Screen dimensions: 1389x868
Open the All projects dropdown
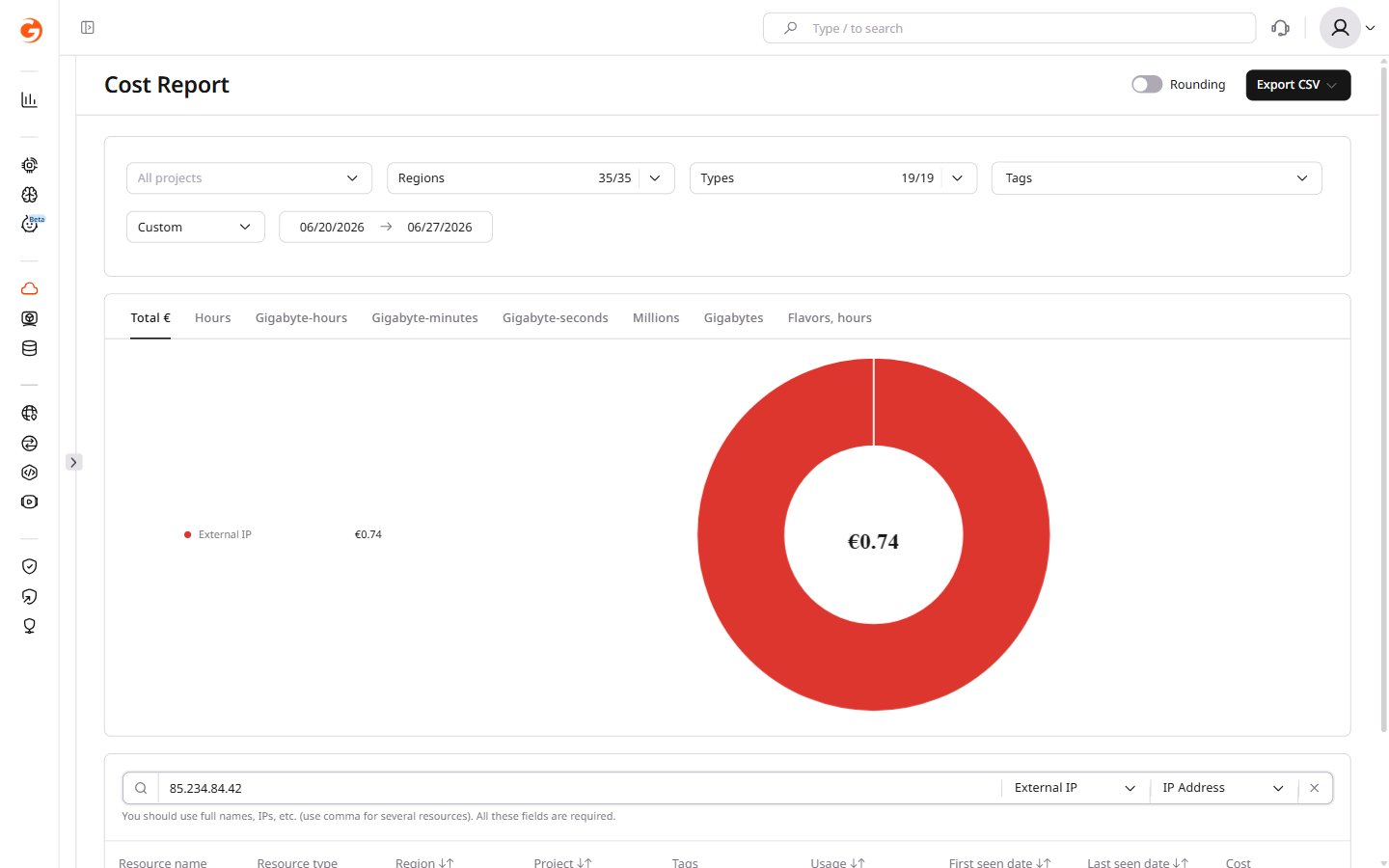tap(249, 178)
